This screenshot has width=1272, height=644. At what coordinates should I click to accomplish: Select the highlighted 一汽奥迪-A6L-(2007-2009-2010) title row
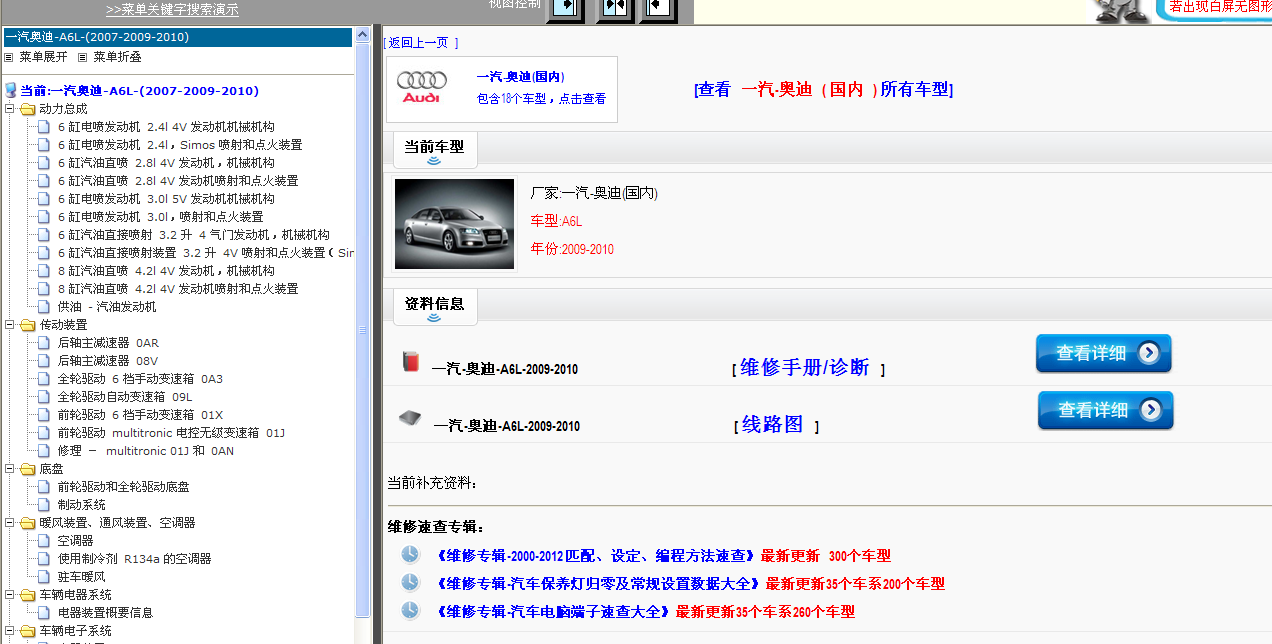coord(177,37)
